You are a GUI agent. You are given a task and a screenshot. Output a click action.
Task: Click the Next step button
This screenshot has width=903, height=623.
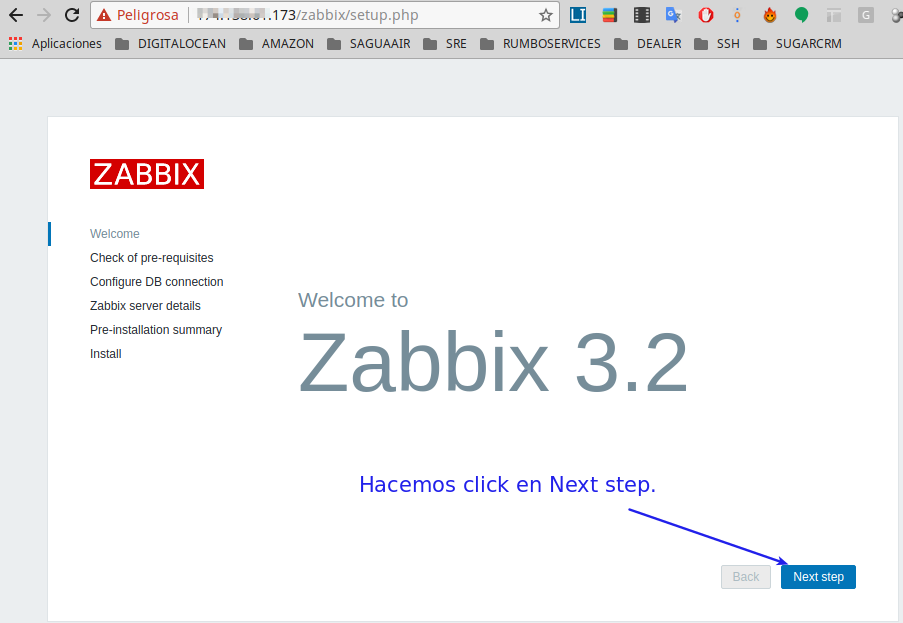[x=818, y=577]
